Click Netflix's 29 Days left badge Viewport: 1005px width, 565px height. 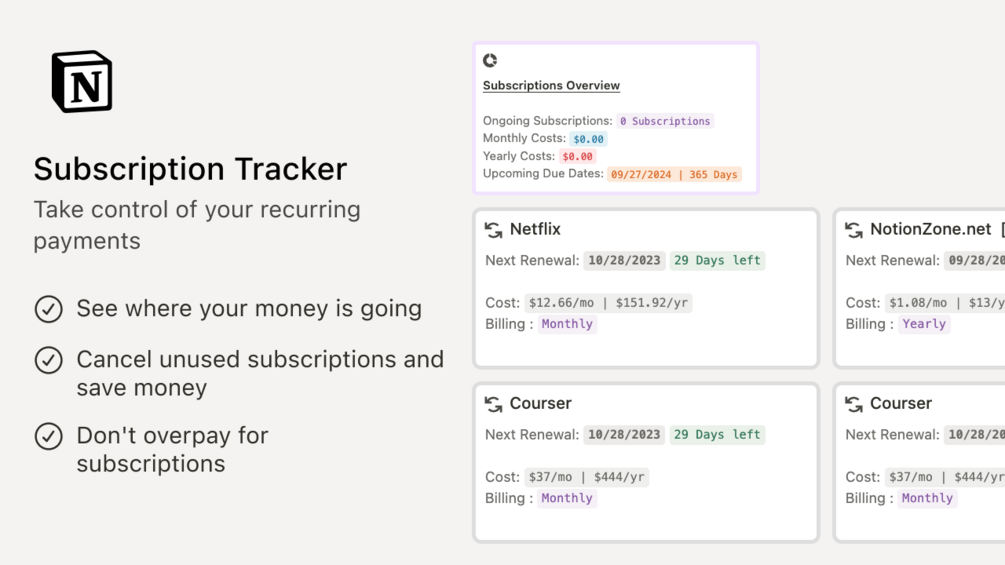[717, 260]
